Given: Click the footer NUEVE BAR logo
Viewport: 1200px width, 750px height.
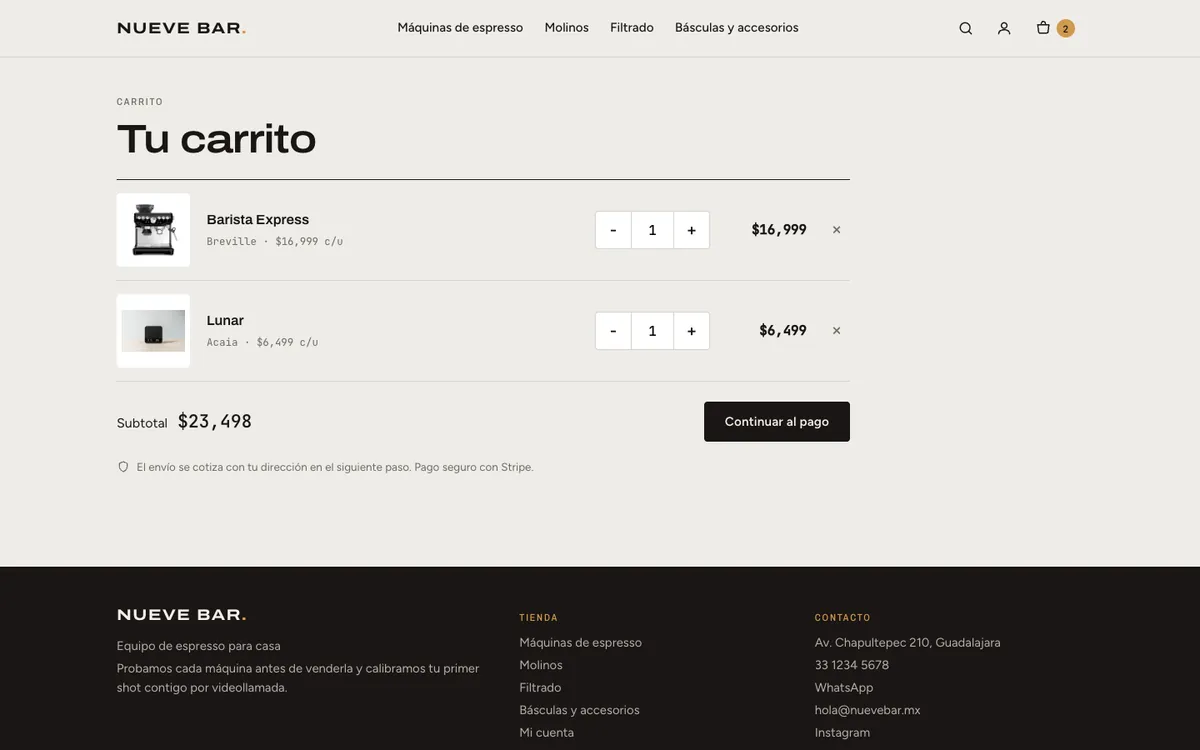Looking at the screenshot, I should tap(181, 615).
